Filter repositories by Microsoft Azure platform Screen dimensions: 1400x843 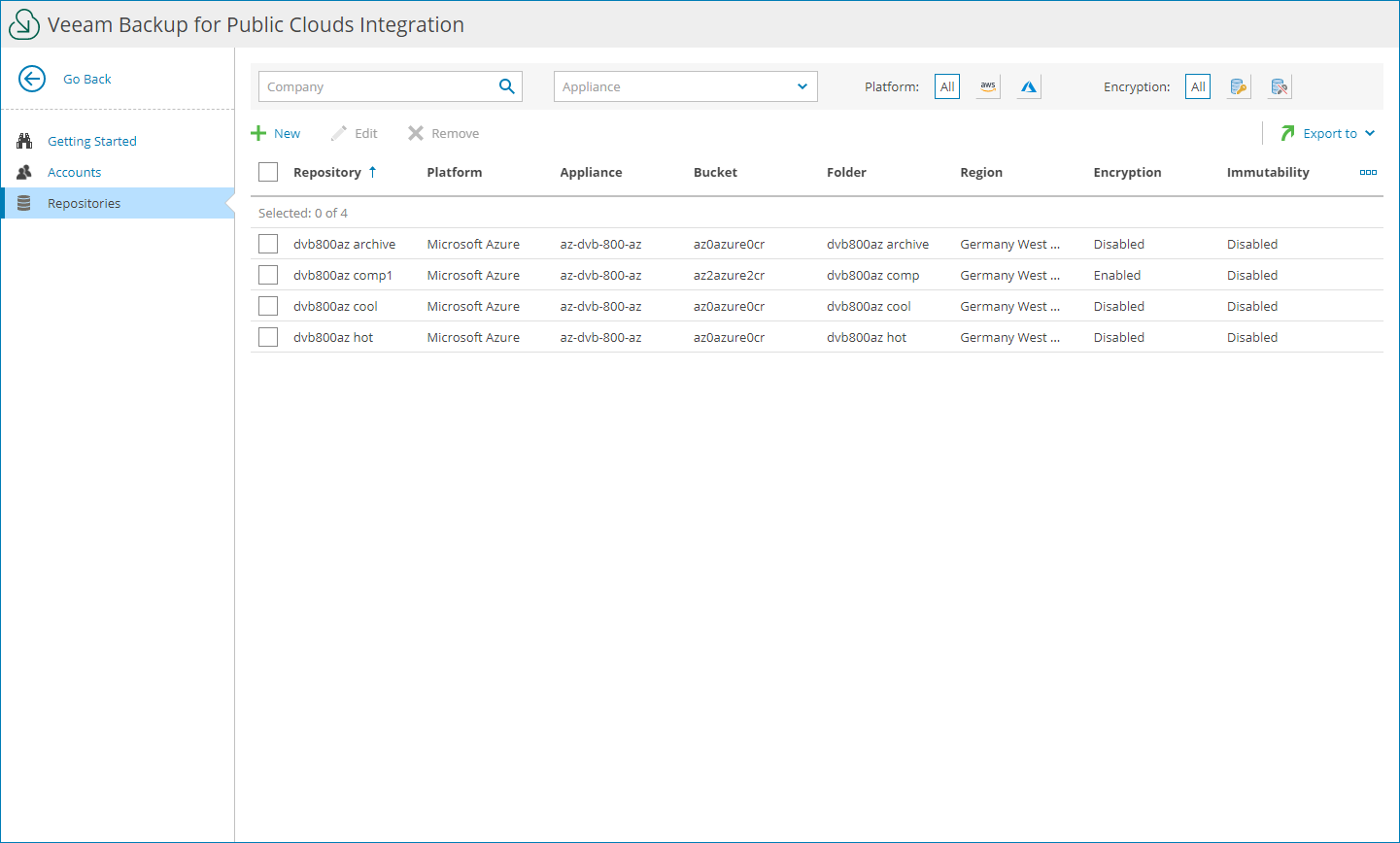pyautogui.click(x=1028, y=85)
